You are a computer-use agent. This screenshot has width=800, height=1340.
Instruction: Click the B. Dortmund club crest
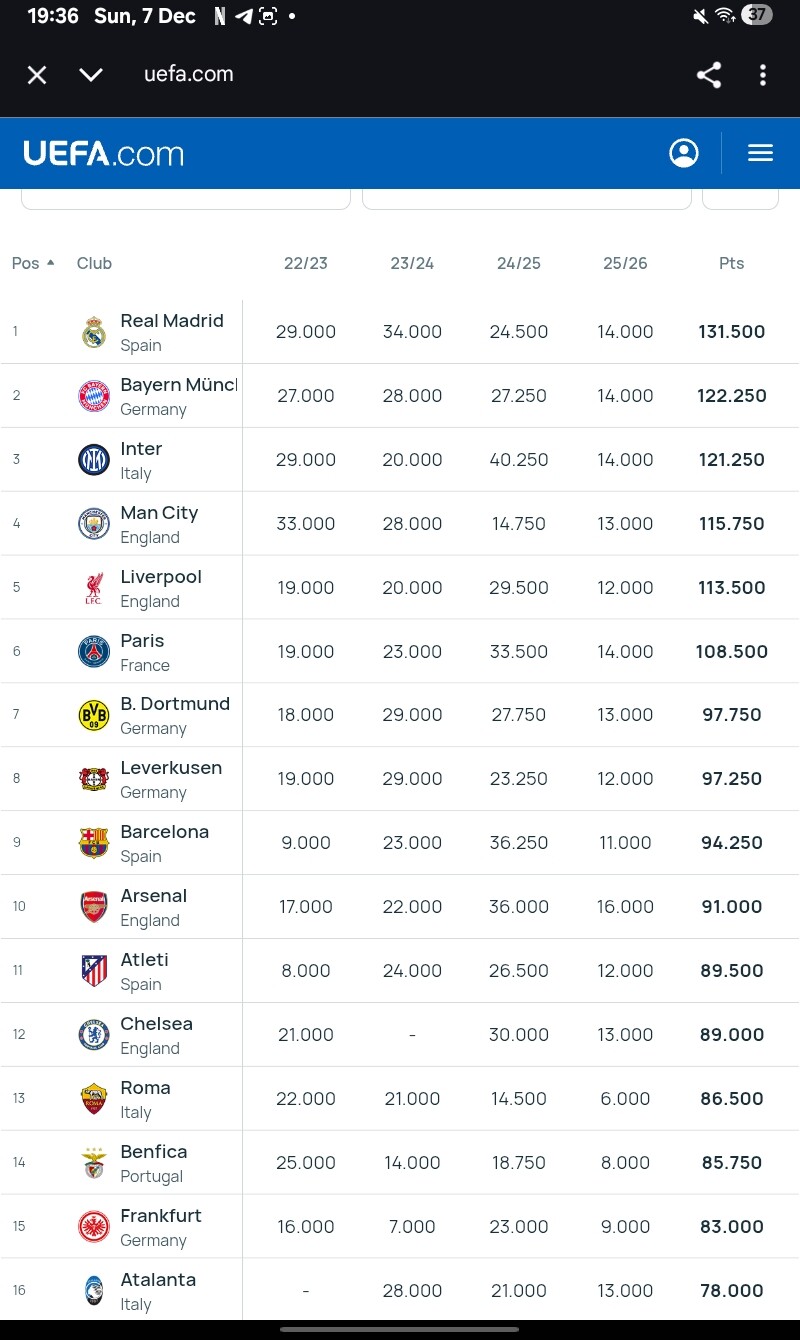[94, 715]
